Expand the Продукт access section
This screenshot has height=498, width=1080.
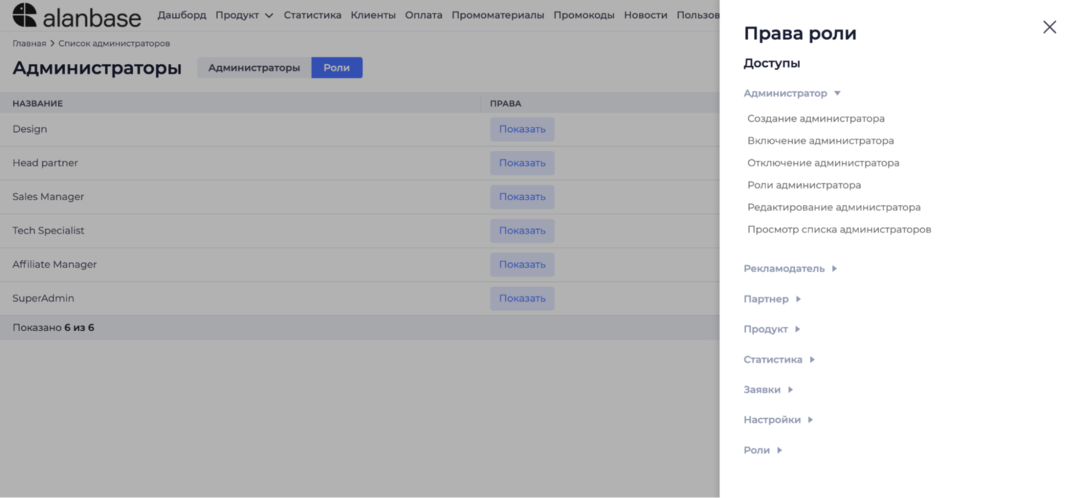772,329
